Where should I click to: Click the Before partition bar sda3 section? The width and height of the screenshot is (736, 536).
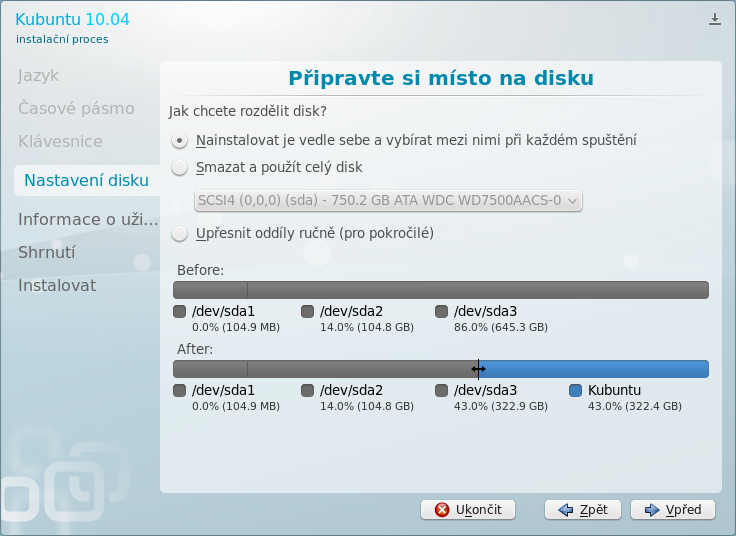478,290
